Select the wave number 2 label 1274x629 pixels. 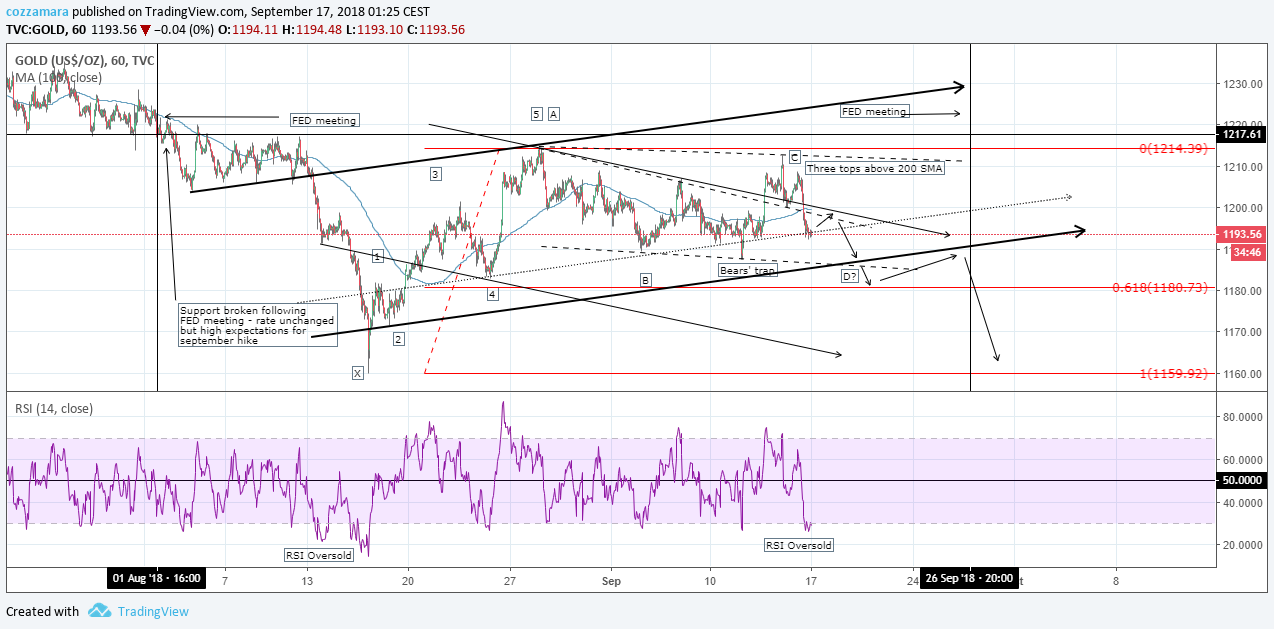[x=398, y=339]
